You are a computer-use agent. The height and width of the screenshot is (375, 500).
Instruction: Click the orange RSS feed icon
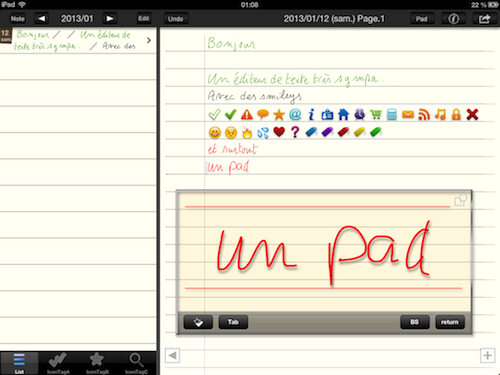tap(424, 115)
